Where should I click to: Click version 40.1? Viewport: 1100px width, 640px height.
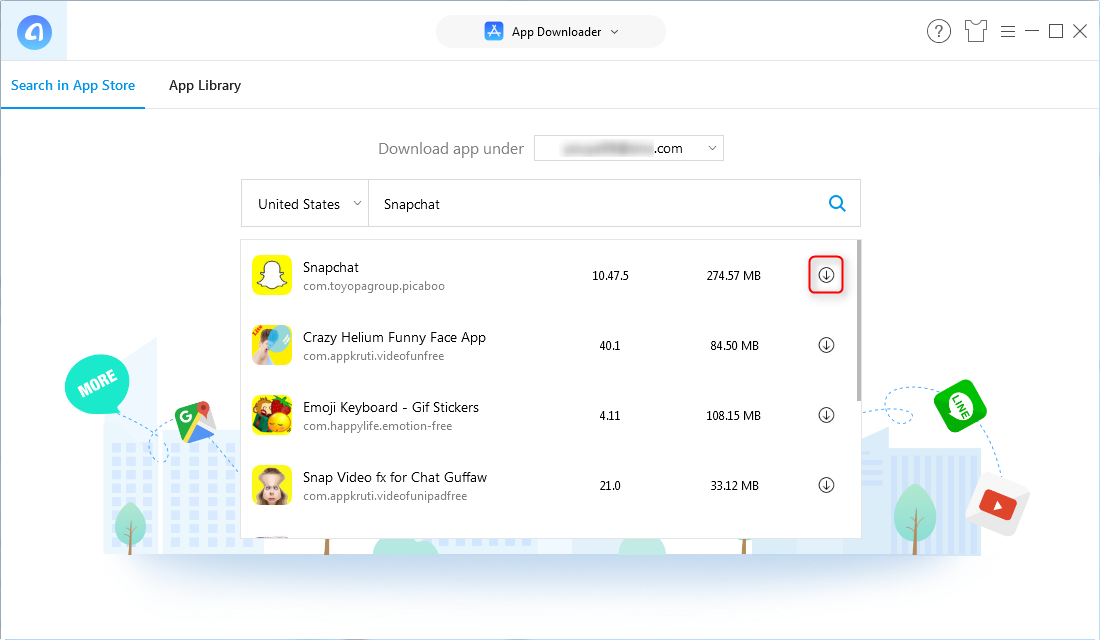click(610, 346)
